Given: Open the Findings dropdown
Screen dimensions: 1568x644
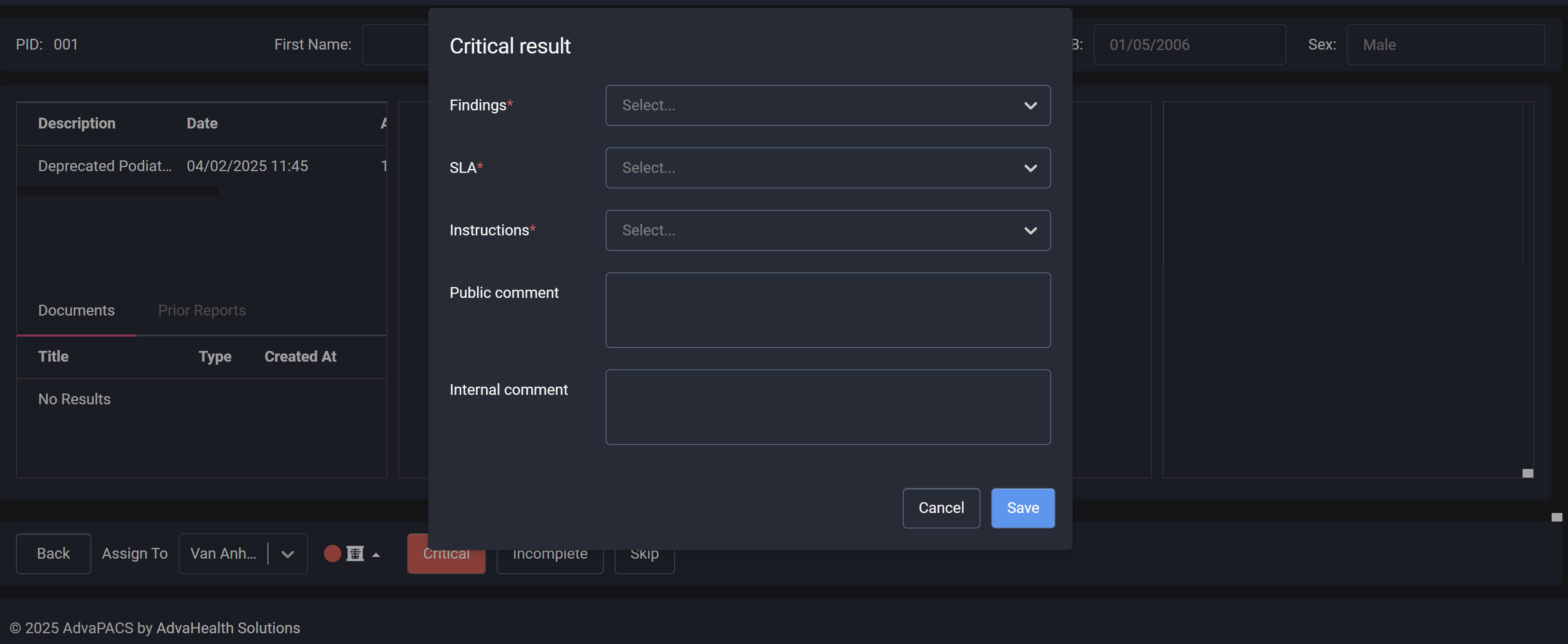Looking at the screenshot, I should coord(828,106).
